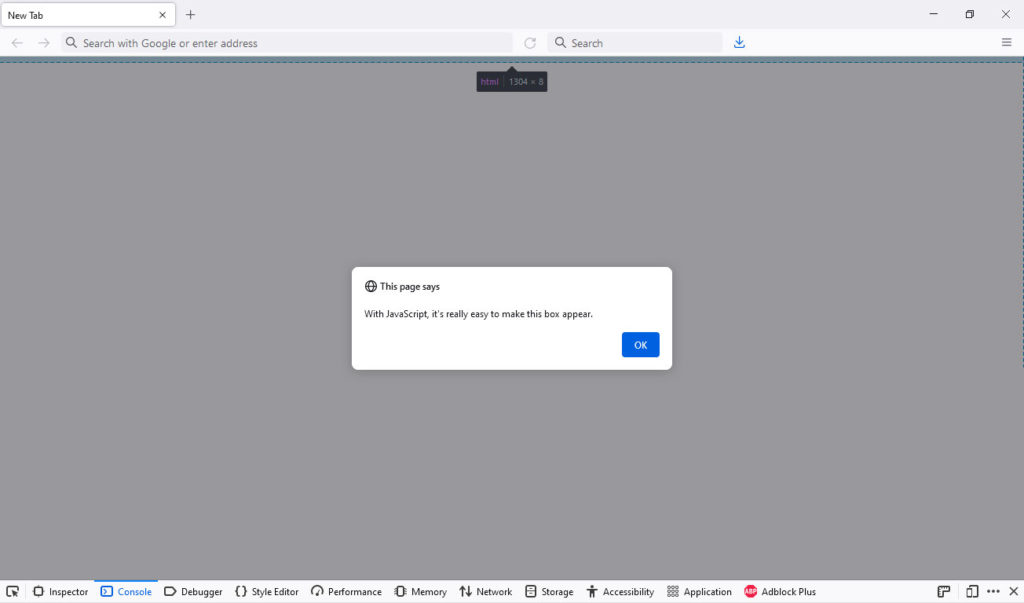Screen dimensions: 1024x603
Task: Click the address bar field
Action: click(x=287, y=43)
